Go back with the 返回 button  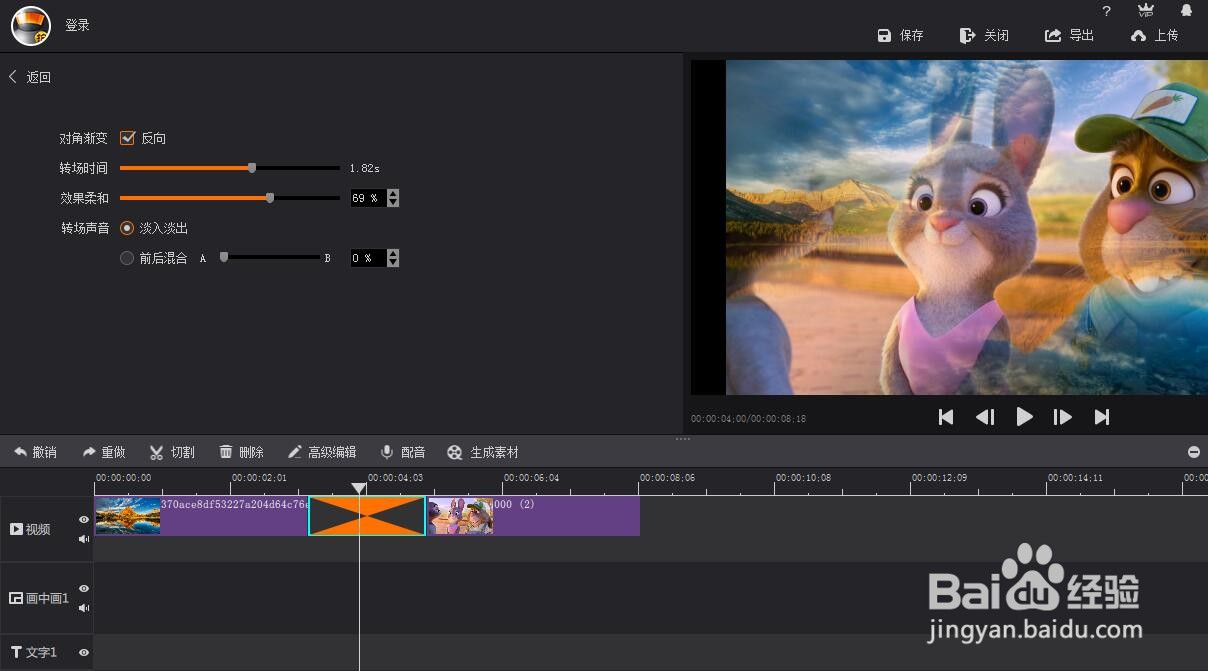point(30,77)
